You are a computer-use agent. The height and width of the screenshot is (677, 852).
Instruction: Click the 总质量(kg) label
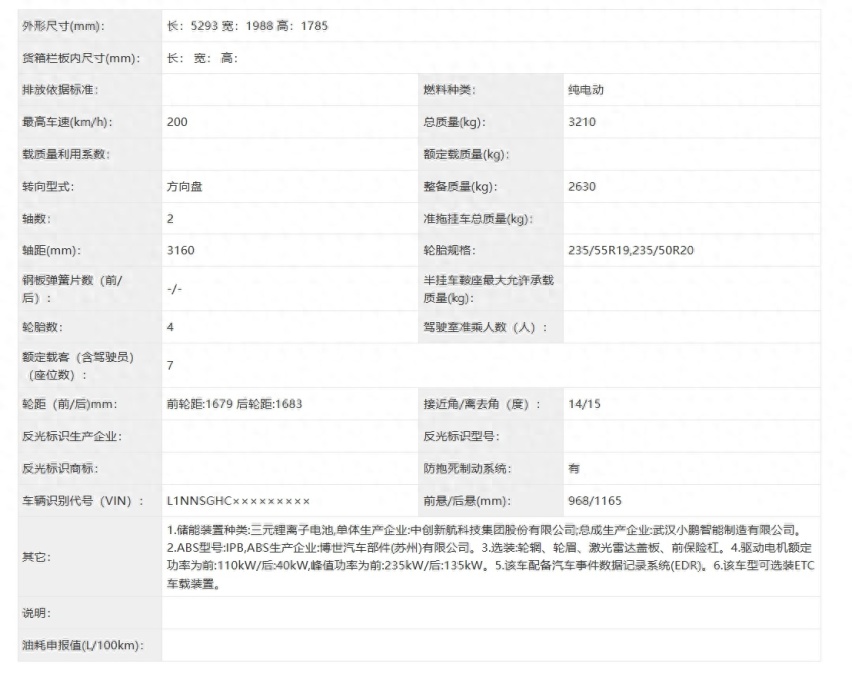click(454, 122)
